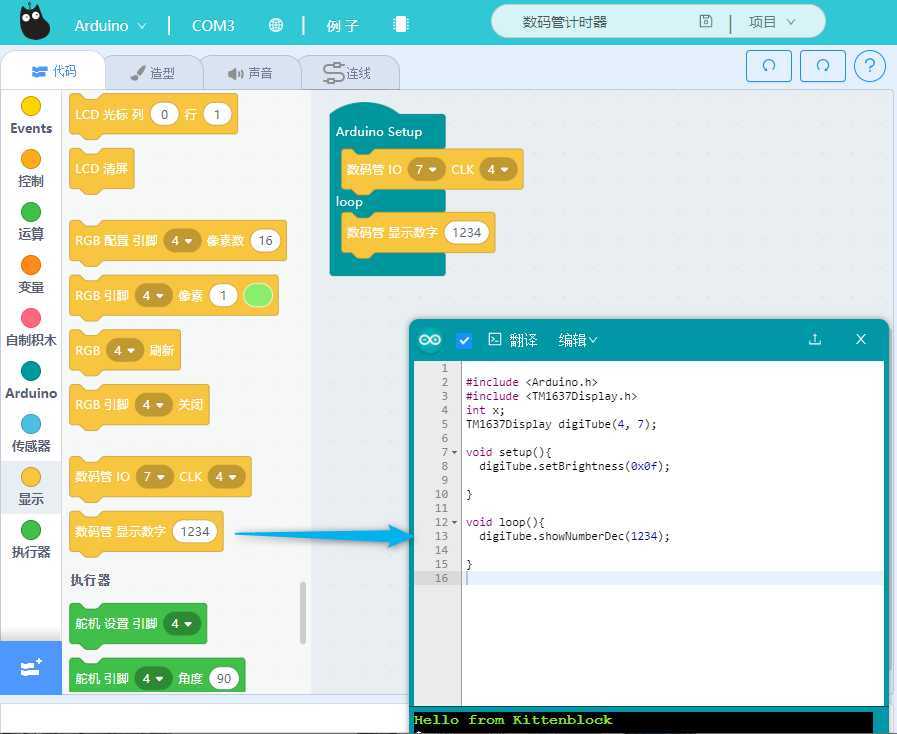The width and height of the screenshot is (897, 734).
Task: Click code line digiTube.setBrightness(0x0f);
Action: click(574, 466)
